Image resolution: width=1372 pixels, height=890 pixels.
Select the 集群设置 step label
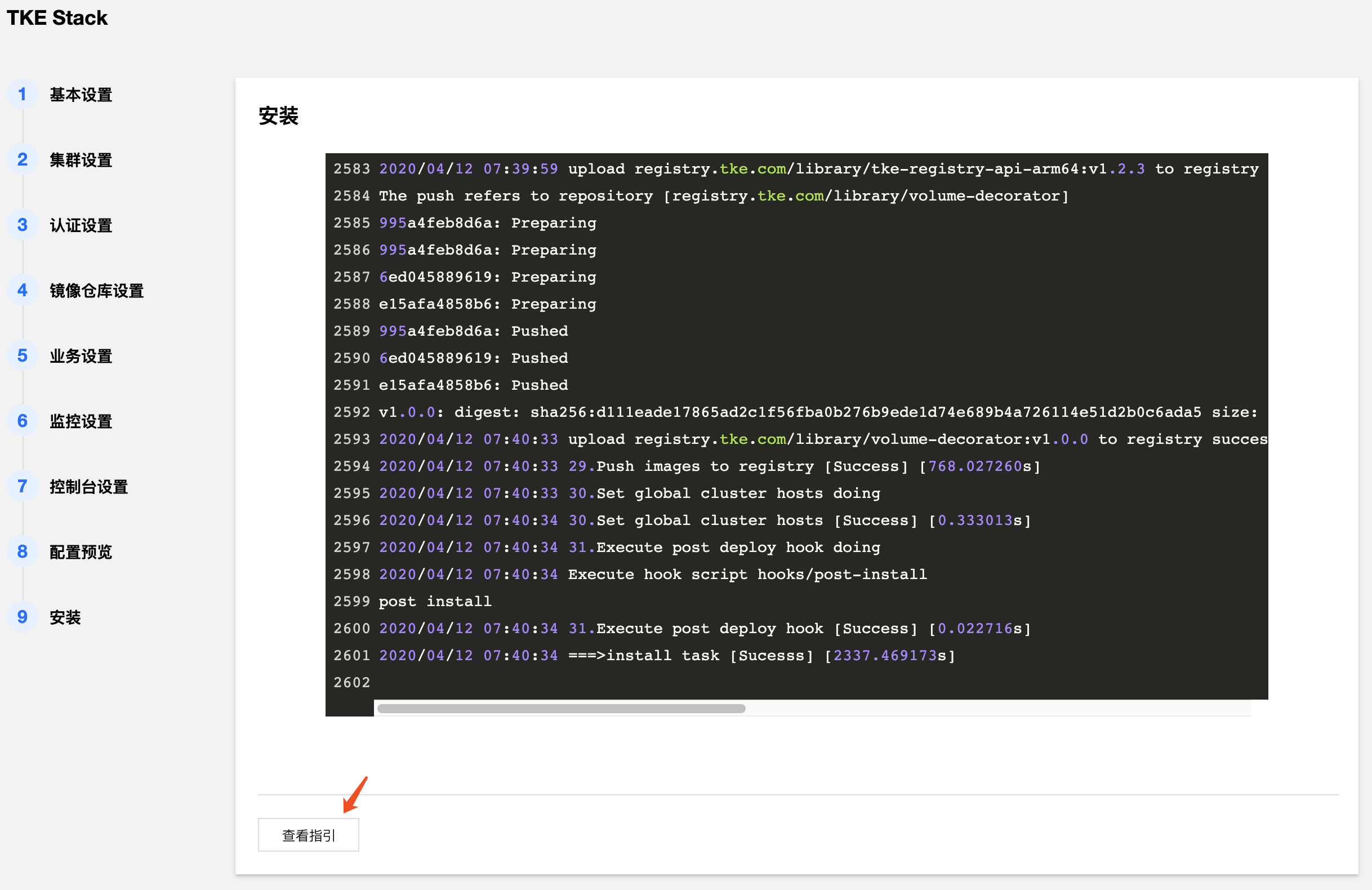point(81,160)
